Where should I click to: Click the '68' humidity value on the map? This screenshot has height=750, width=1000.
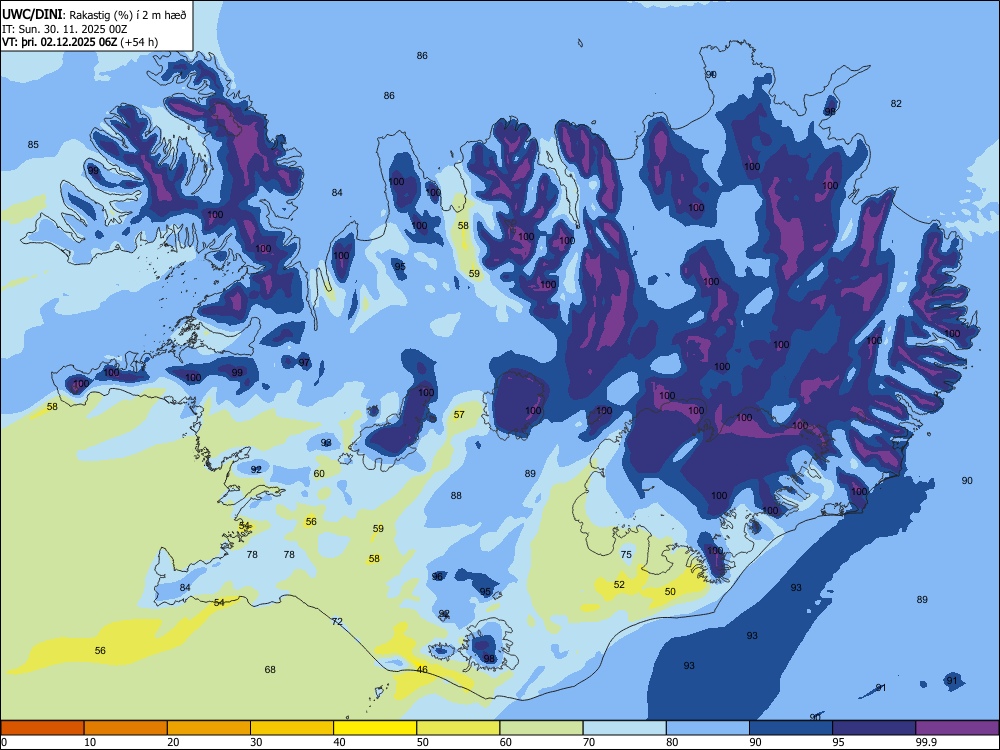point(270,670)
